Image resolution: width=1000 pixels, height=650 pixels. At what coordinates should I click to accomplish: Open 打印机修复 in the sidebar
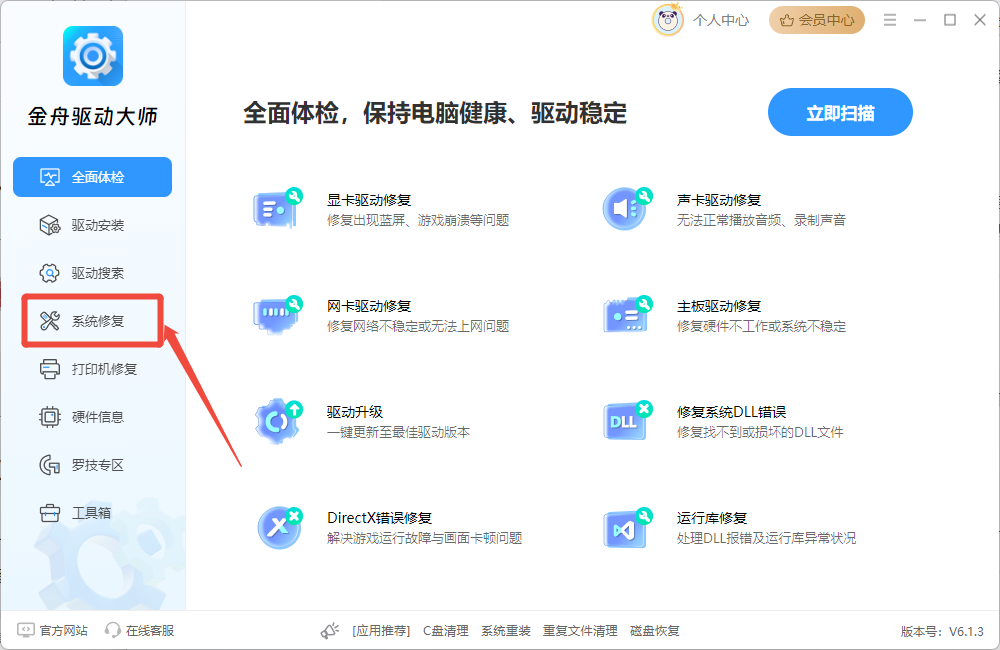(92, 369)
